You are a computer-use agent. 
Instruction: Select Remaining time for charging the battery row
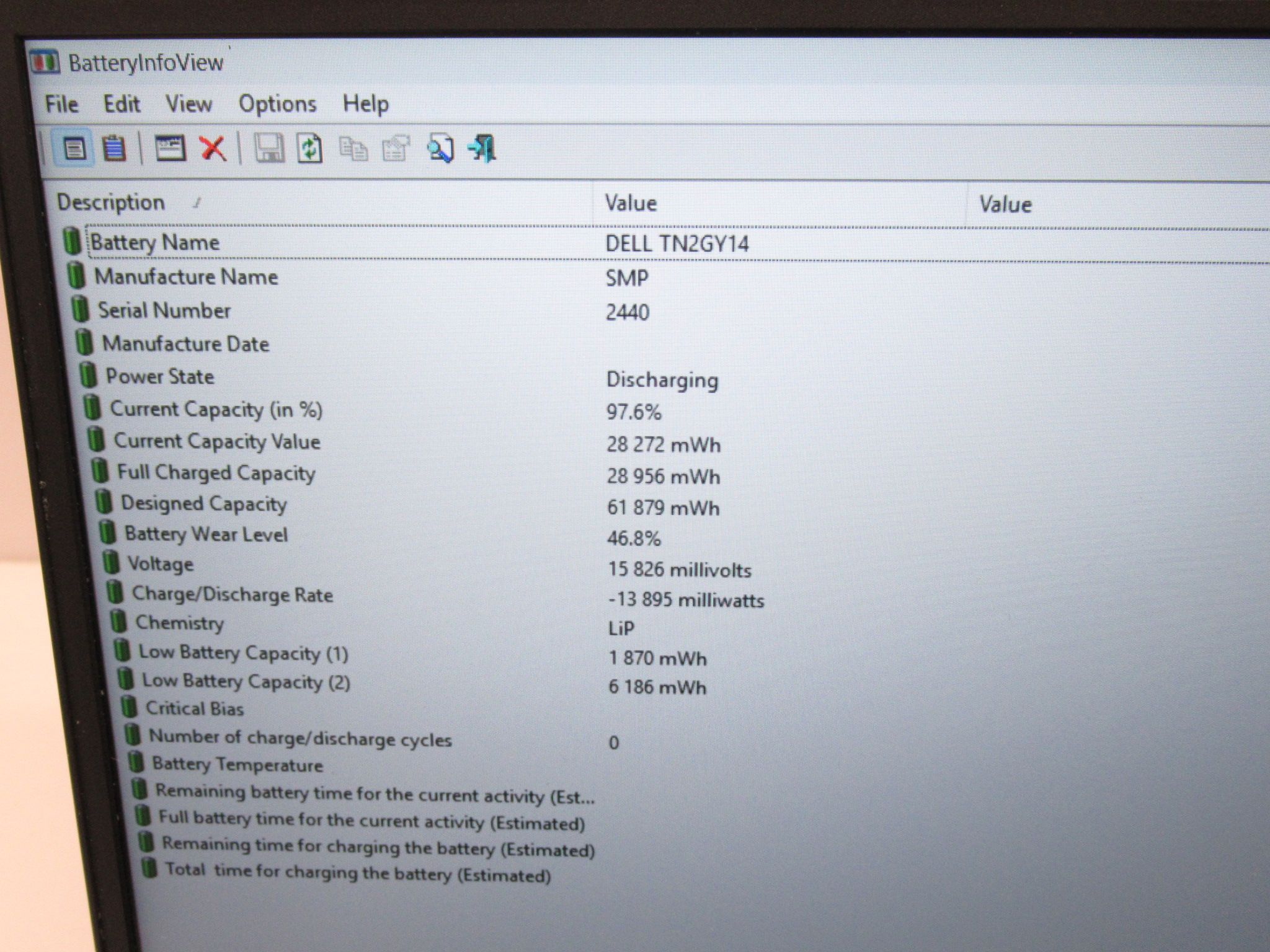click(378, 847)
